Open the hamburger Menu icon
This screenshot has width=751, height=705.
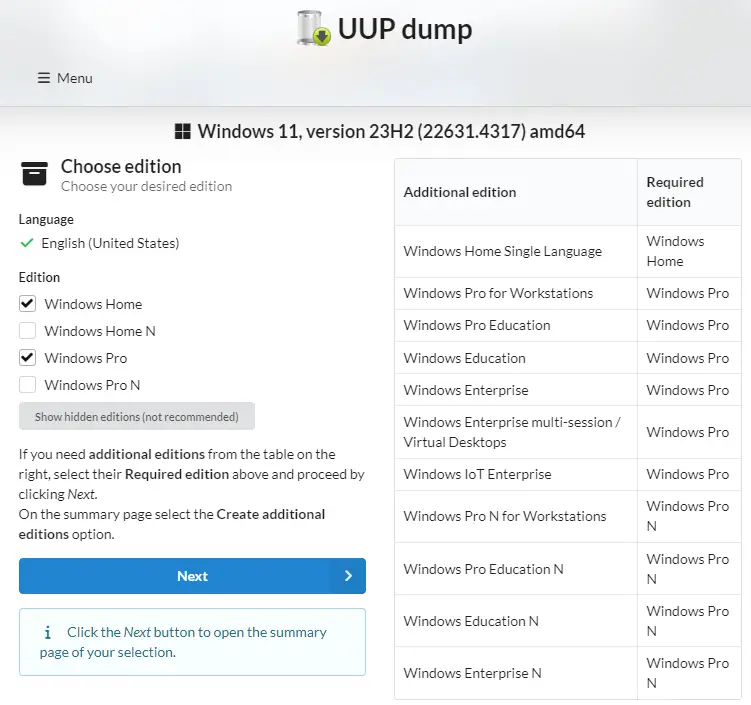point(44,78)
